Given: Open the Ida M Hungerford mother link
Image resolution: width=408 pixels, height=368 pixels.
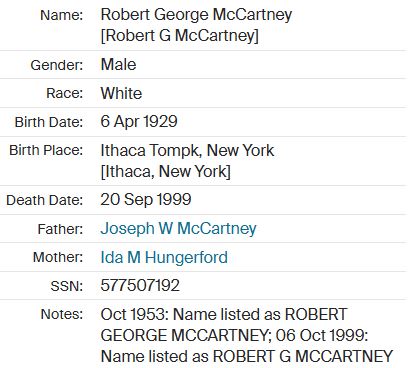Looking at the screenshot, I should click(164, 257).
